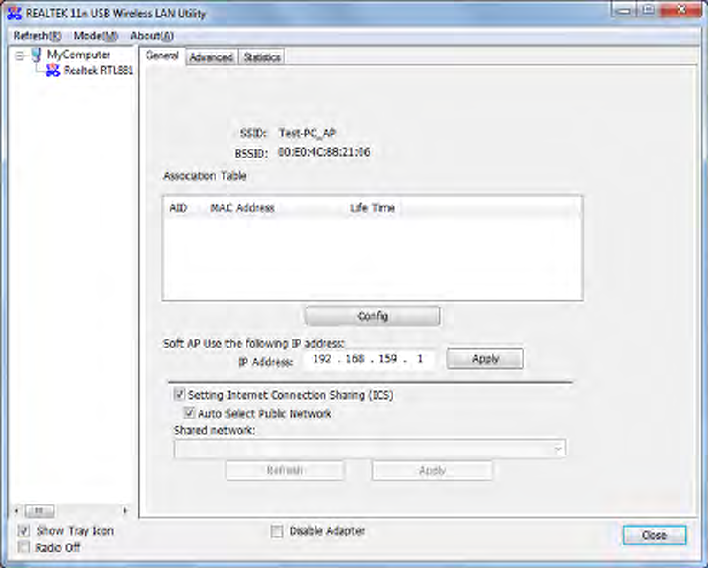
Task: Click the MAC Address column header
Action: (242, 208)
